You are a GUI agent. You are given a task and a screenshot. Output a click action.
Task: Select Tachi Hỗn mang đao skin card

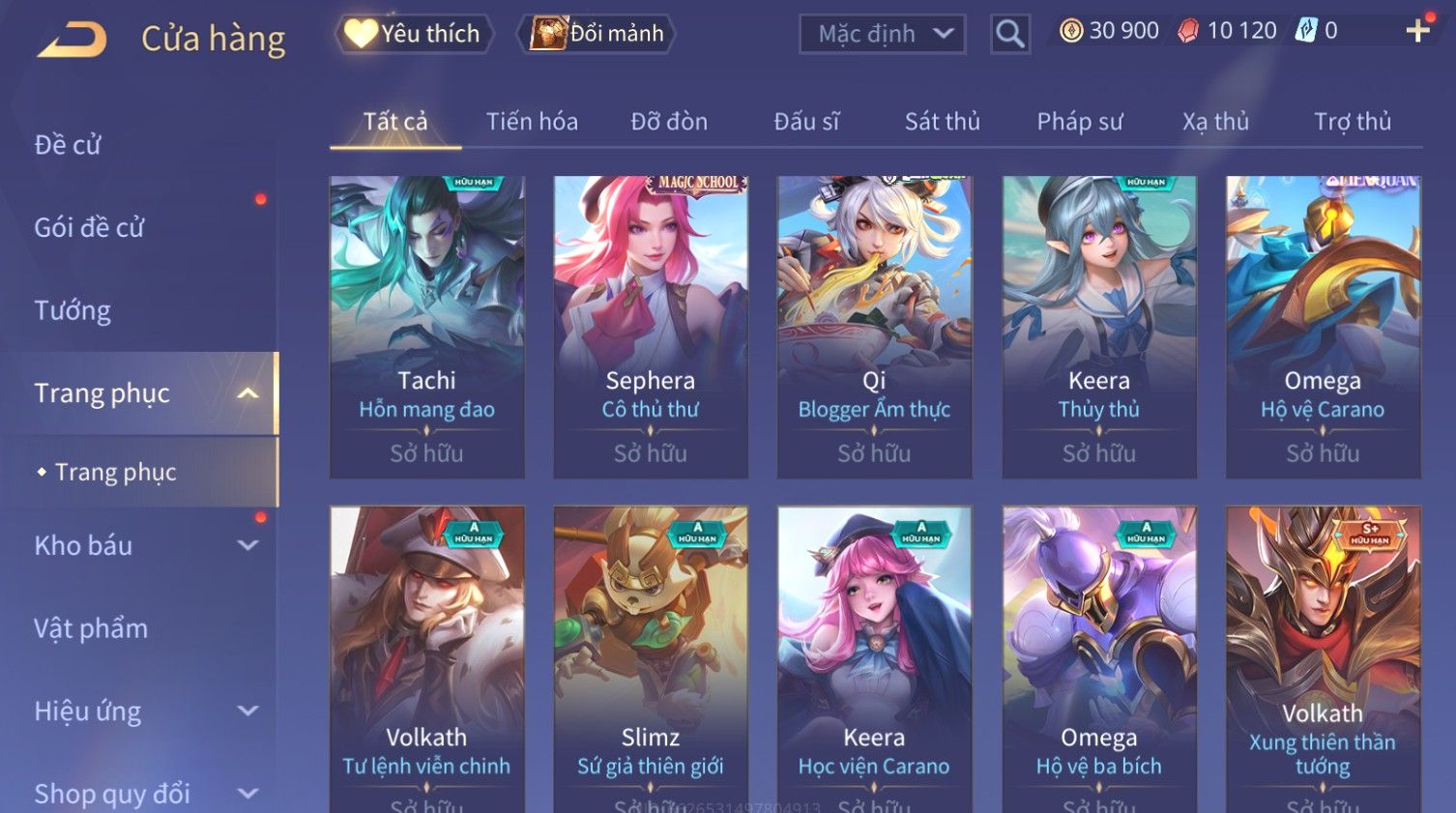click(427, 327)
